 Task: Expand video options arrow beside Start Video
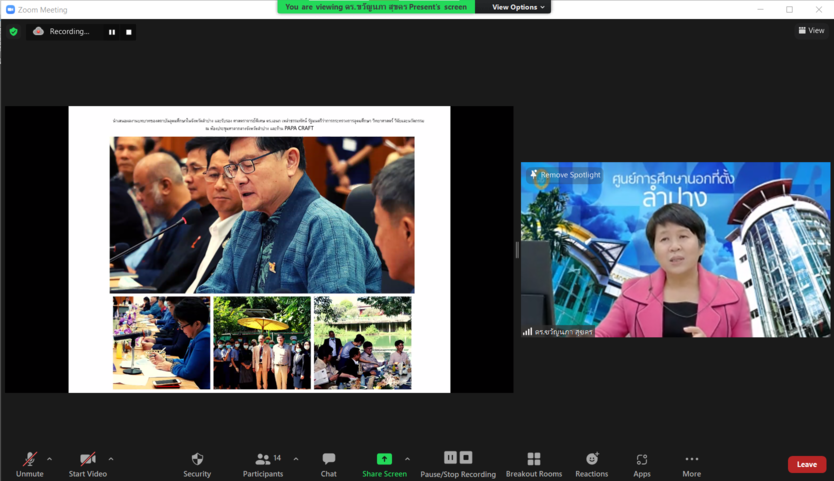click(111, 459)
